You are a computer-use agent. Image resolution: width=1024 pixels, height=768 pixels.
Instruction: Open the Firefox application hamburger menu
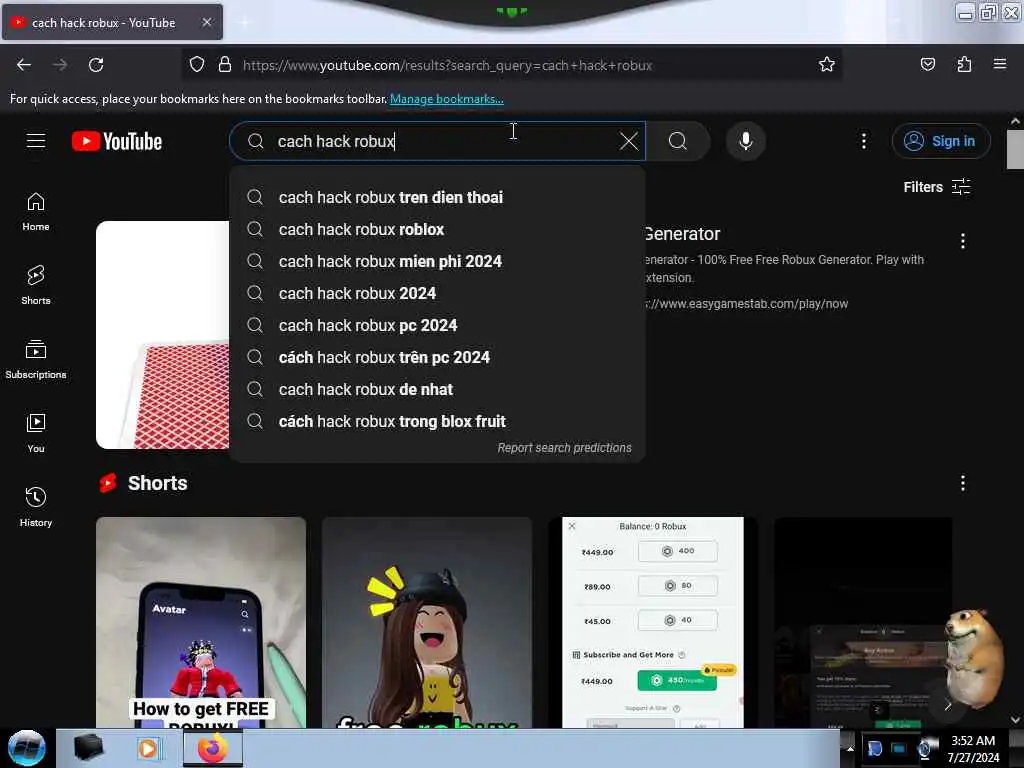pyautogui.click(x=1000, y=64)
